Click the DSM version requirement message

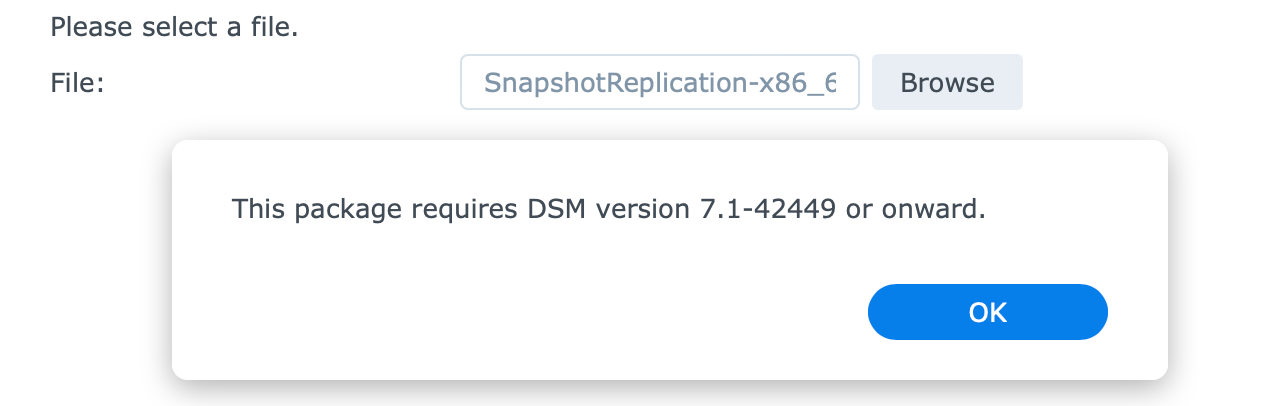pos(609,209)
